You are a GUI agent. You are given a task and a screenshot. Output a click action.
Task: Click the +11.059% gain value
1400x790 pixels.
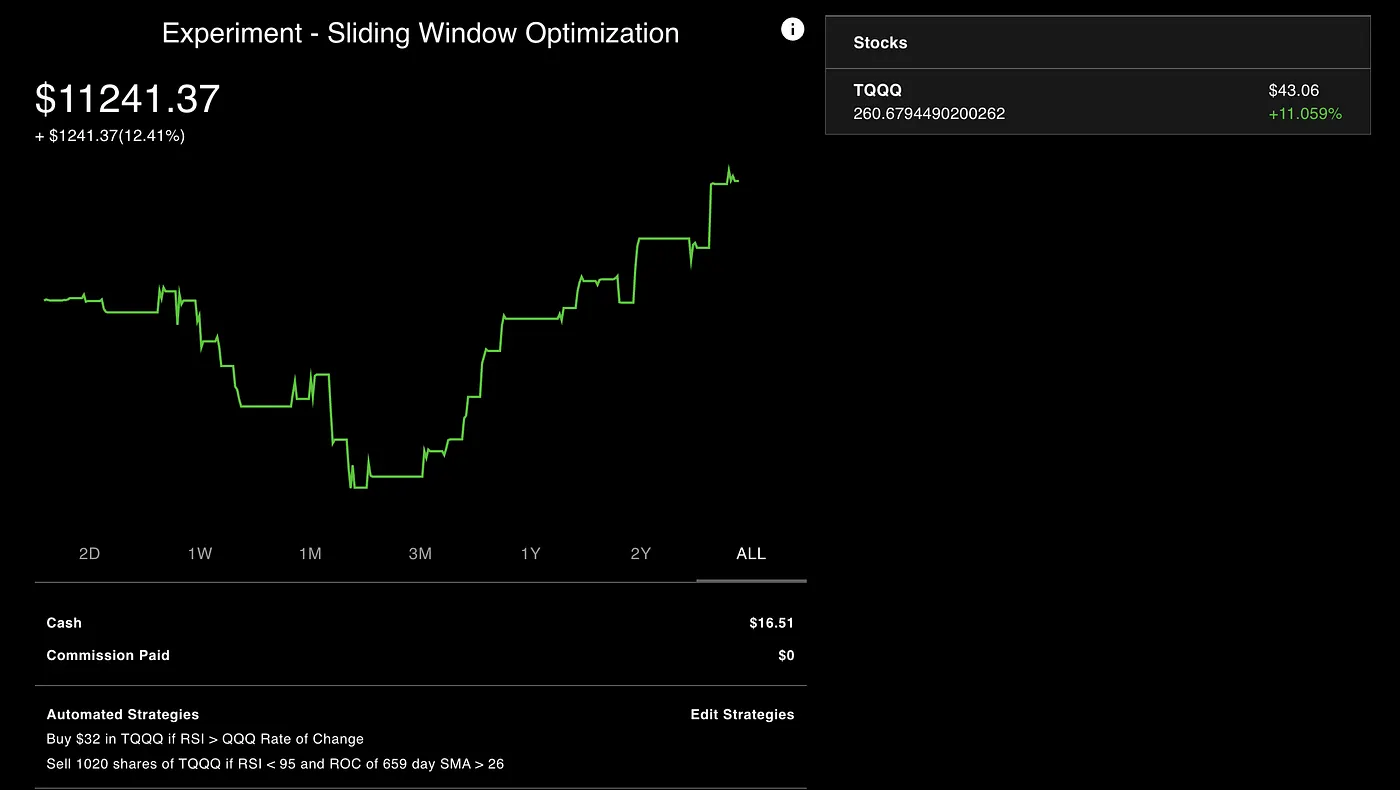coord(1305,114)
